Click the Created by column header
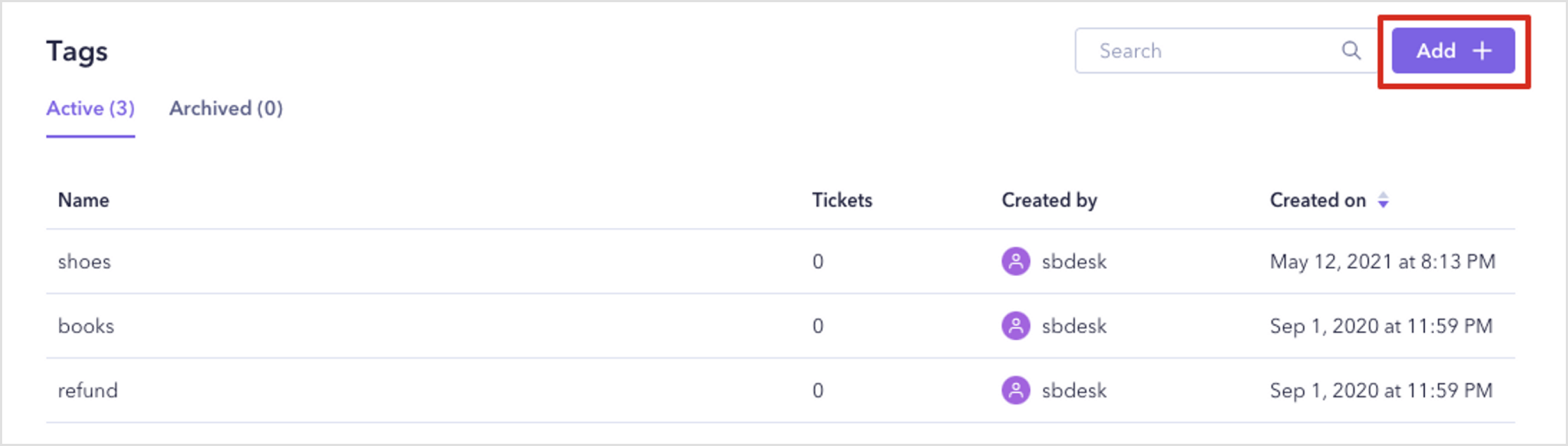This screenshot has height=446, width=1568. point(1049,200)
